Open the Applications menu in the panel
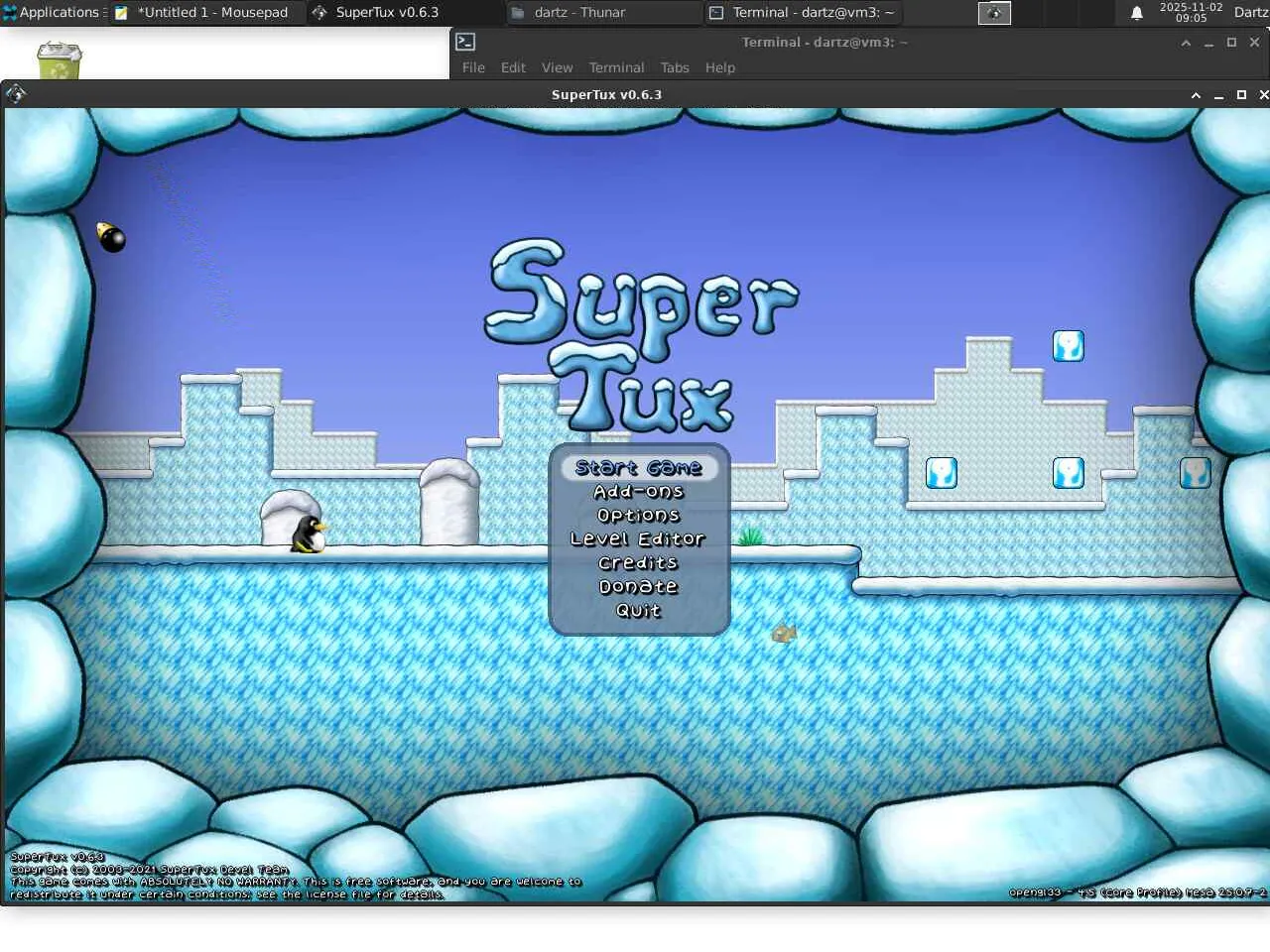The height and width of the screenshot is (952, 1270). coord(52,12)
